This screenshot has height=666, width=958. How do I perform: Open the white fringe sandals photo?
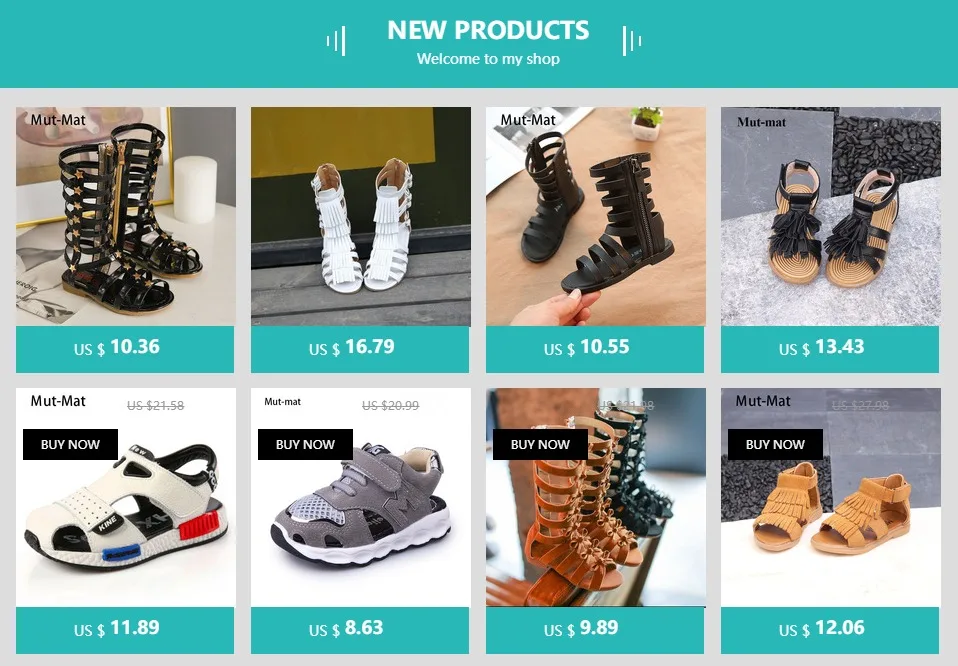coord(360,216)
